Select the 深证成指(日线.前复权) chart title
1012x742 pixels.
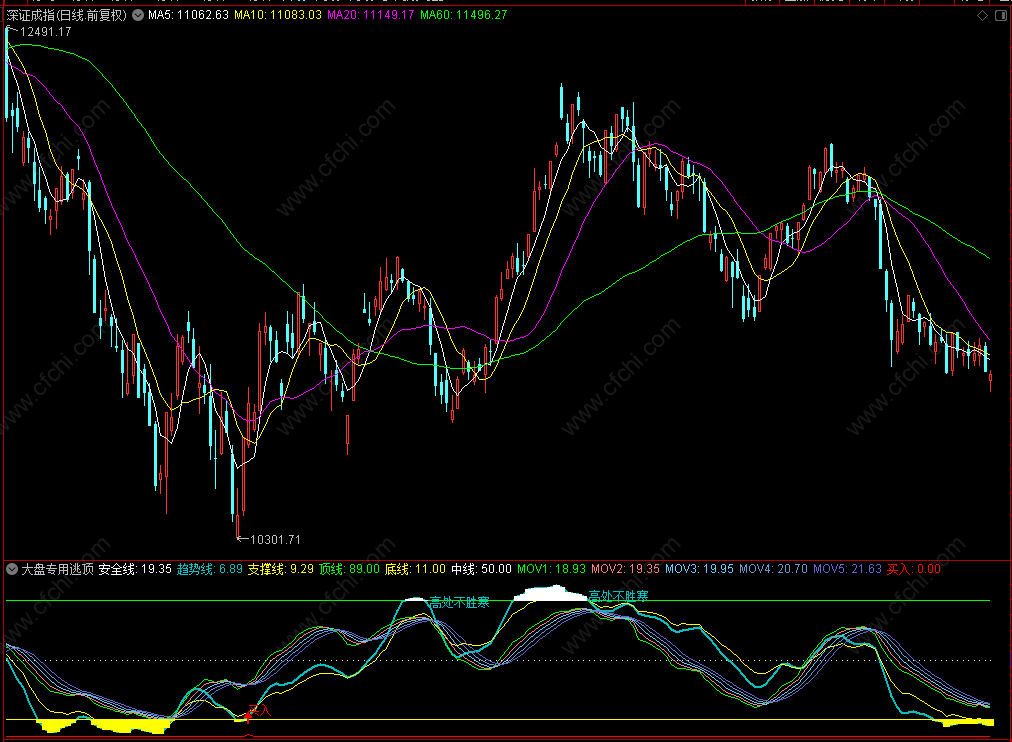click(x=66, y=15)
